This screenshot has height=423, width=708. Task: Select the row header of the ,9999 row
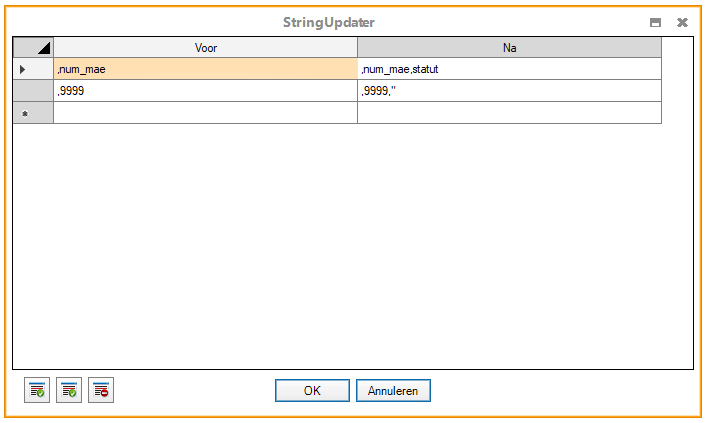(33, 91)
